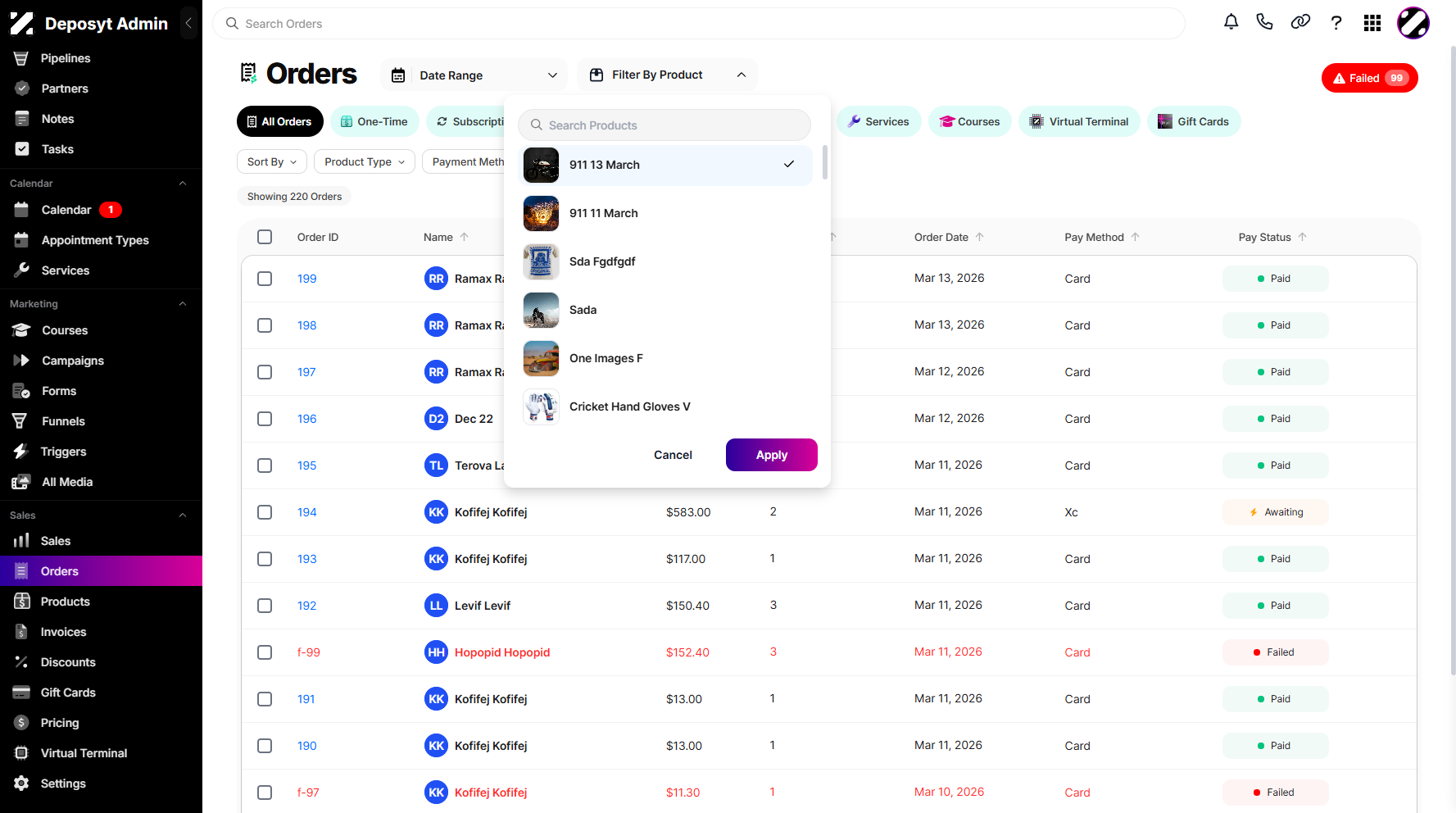Select checkbox for order 196

265,419
